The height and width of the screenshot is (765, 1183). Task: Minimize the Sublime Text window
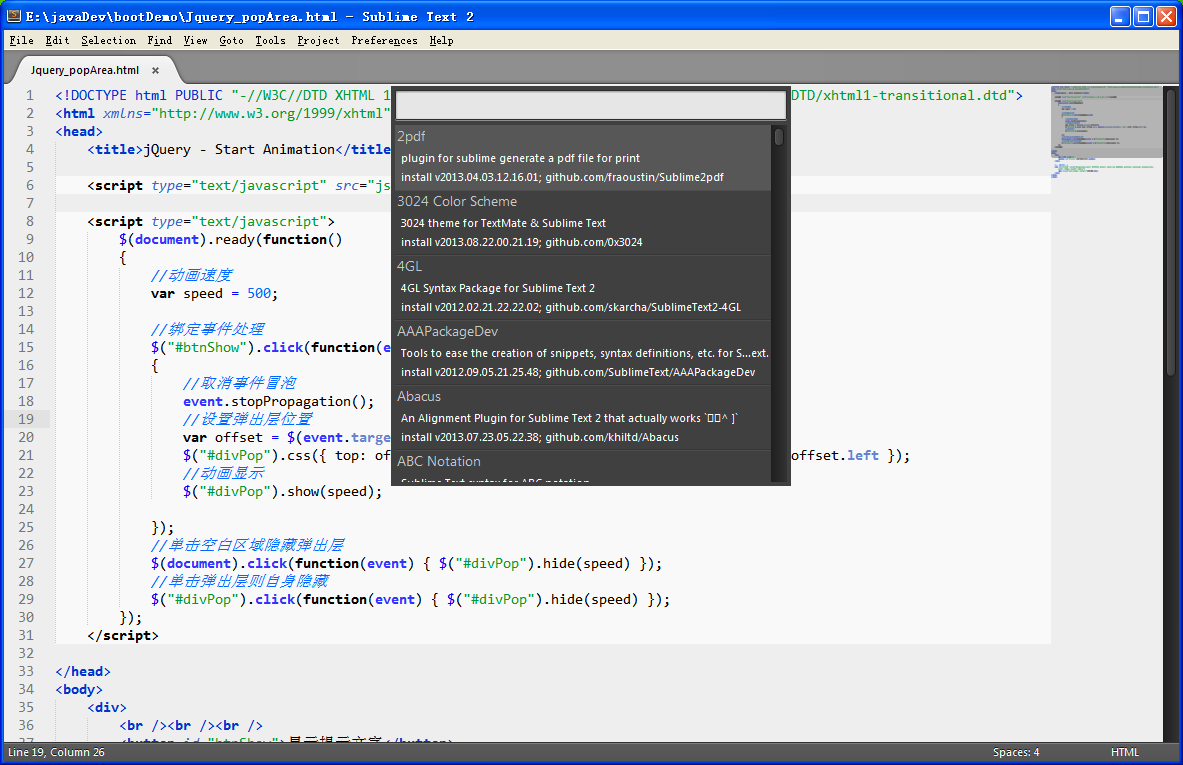tap(1120, 17)
